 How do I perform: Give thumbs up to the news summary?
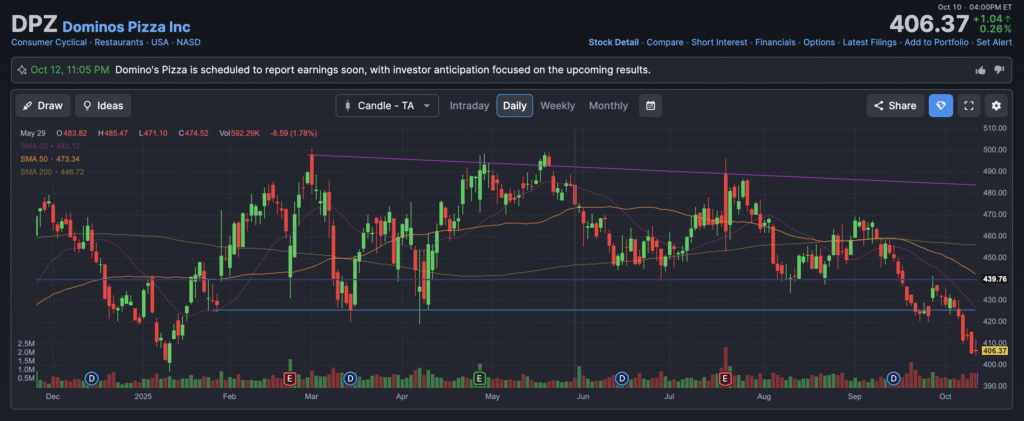[x=980, y=70]
